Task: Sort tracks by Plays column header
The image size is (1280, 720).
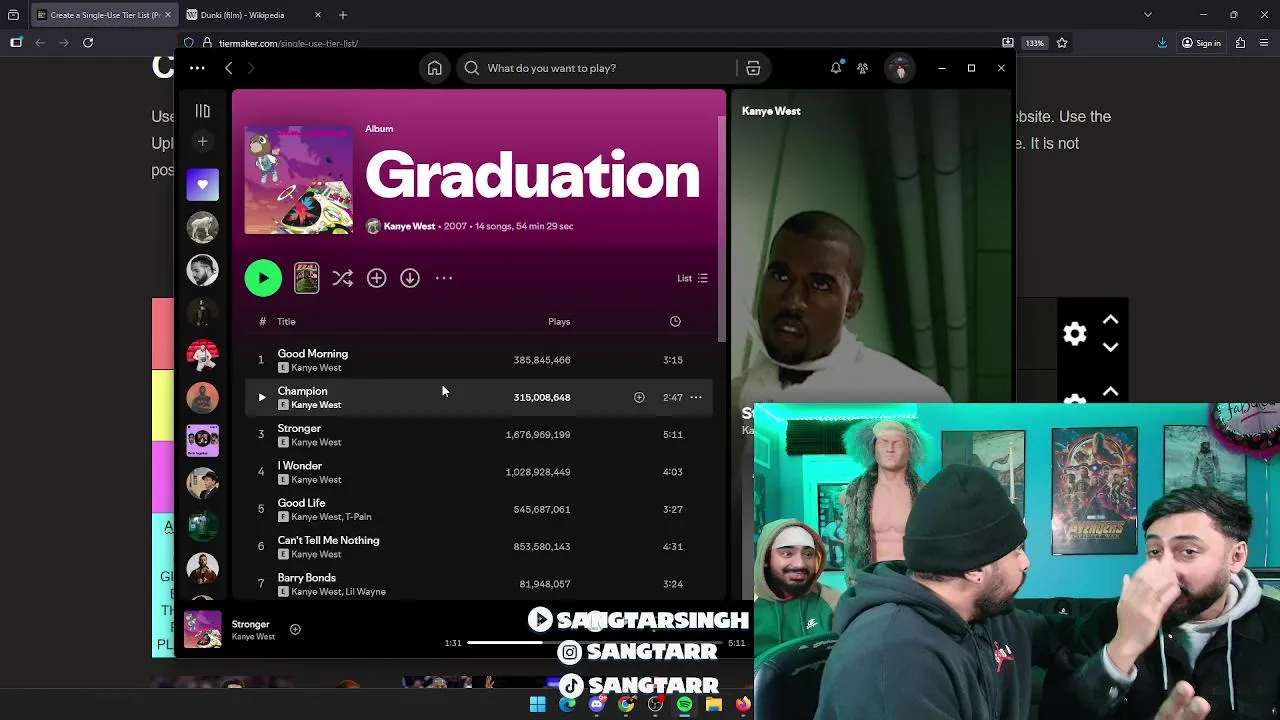Action: click(559, 321)
